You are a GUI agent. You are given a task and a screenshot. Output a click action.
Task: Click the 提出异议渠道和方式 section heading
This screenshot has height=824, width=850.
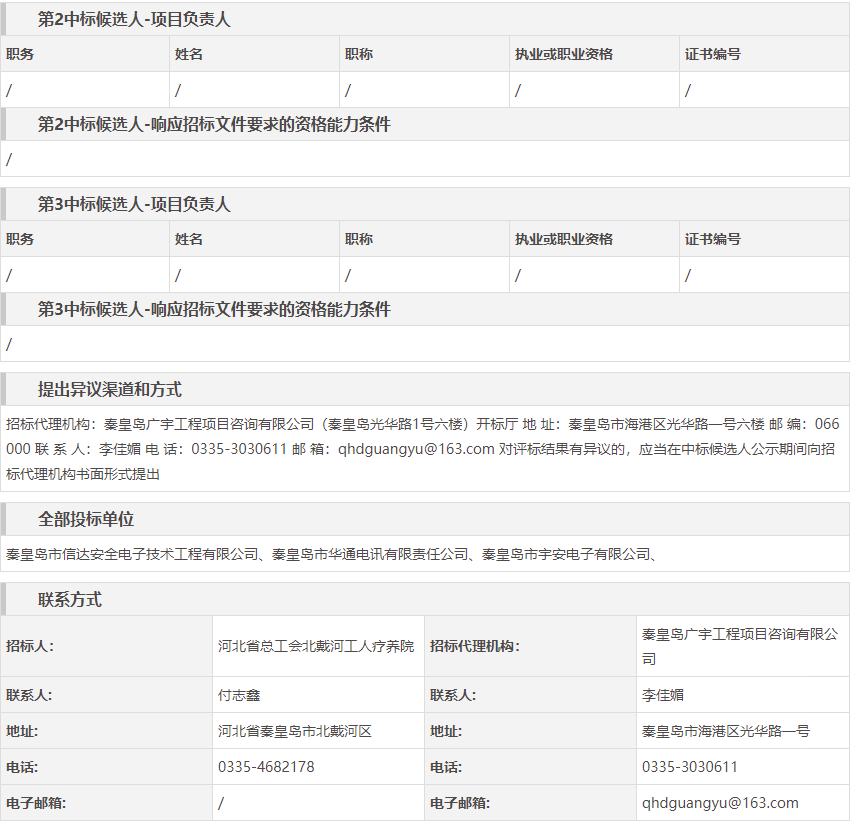(110, 390)
